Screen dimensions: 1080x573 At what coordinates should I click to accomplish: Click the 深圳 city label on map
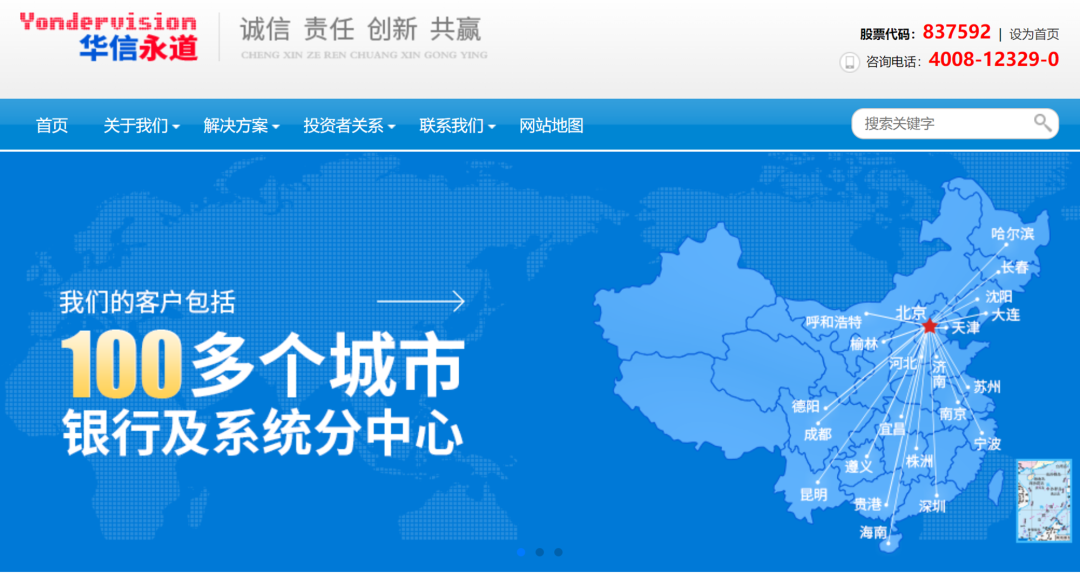(x=932, y=507)
